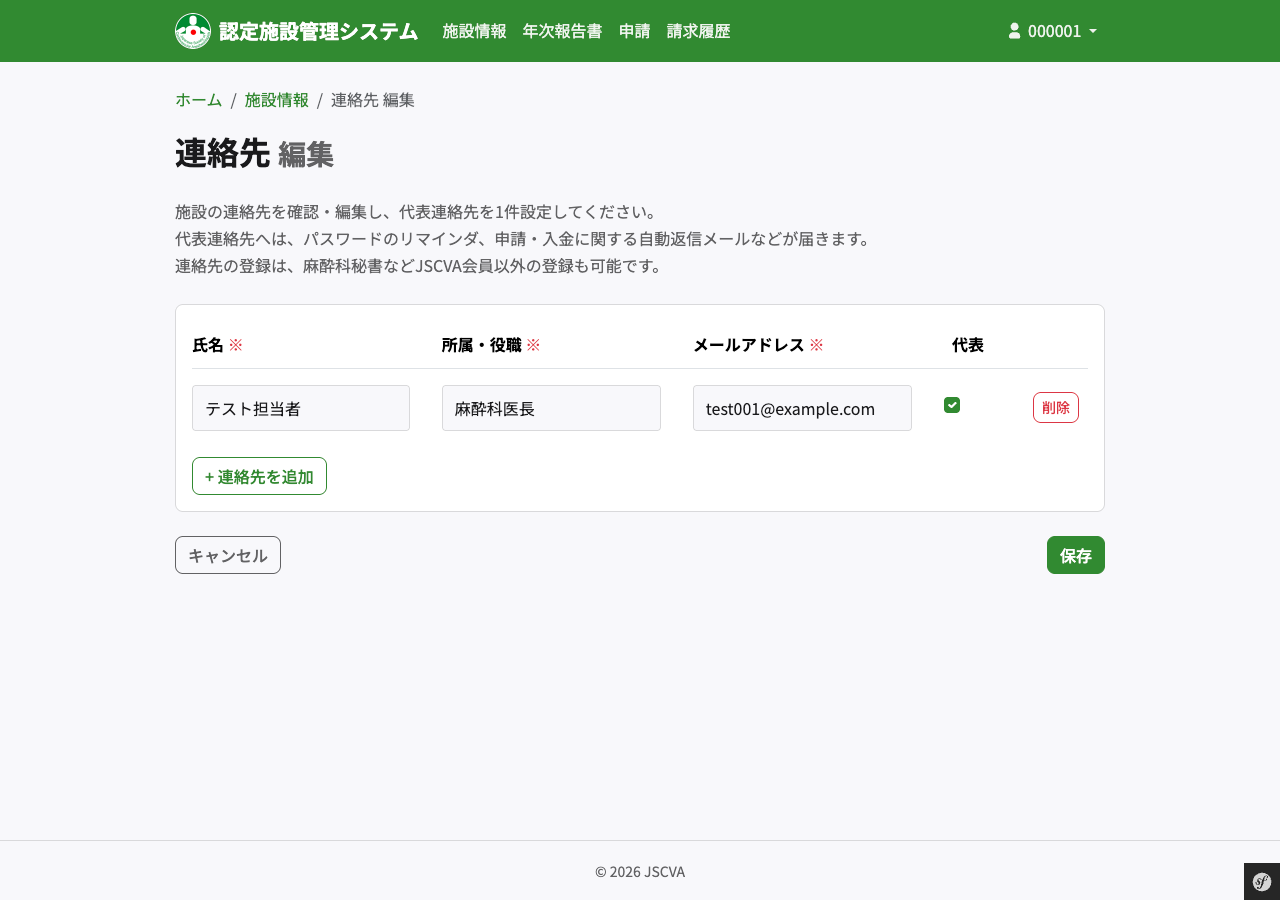Add a new contact with 連絡先を追加
This screenshot has width=1280, height=900.
[x=259, y=476]
